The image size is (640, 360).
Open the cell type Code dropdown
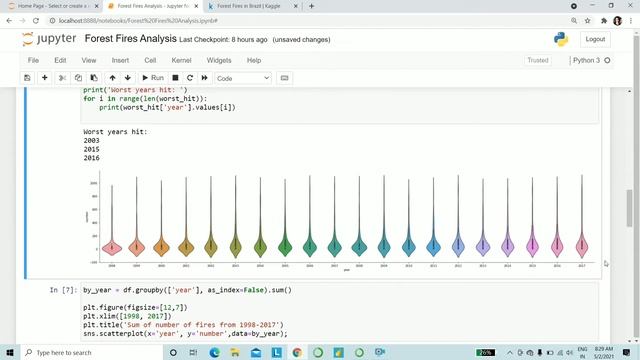tap(243, 78)
